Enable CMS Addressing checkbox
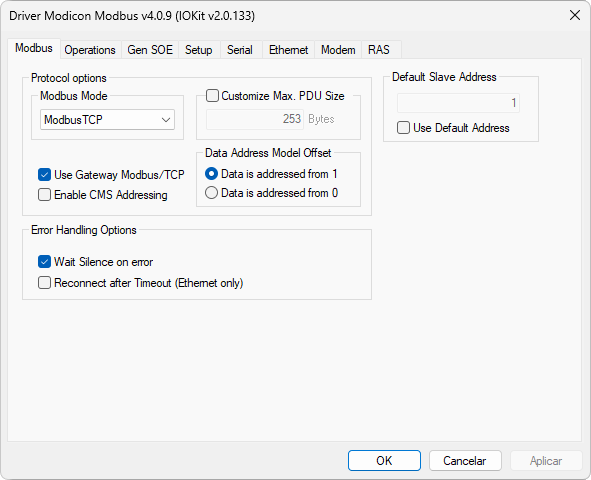The width and height of the screenshot is (591, 480). tap(44, 195)
